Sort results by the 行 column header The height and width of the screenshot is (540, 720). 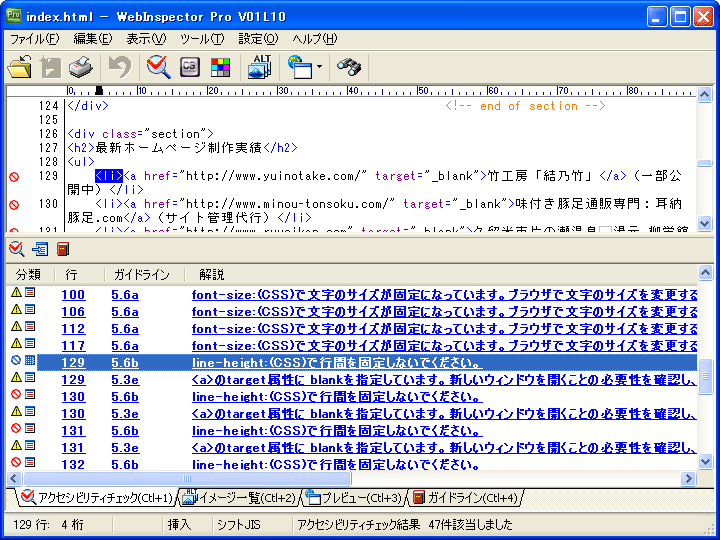coord(79,275)
